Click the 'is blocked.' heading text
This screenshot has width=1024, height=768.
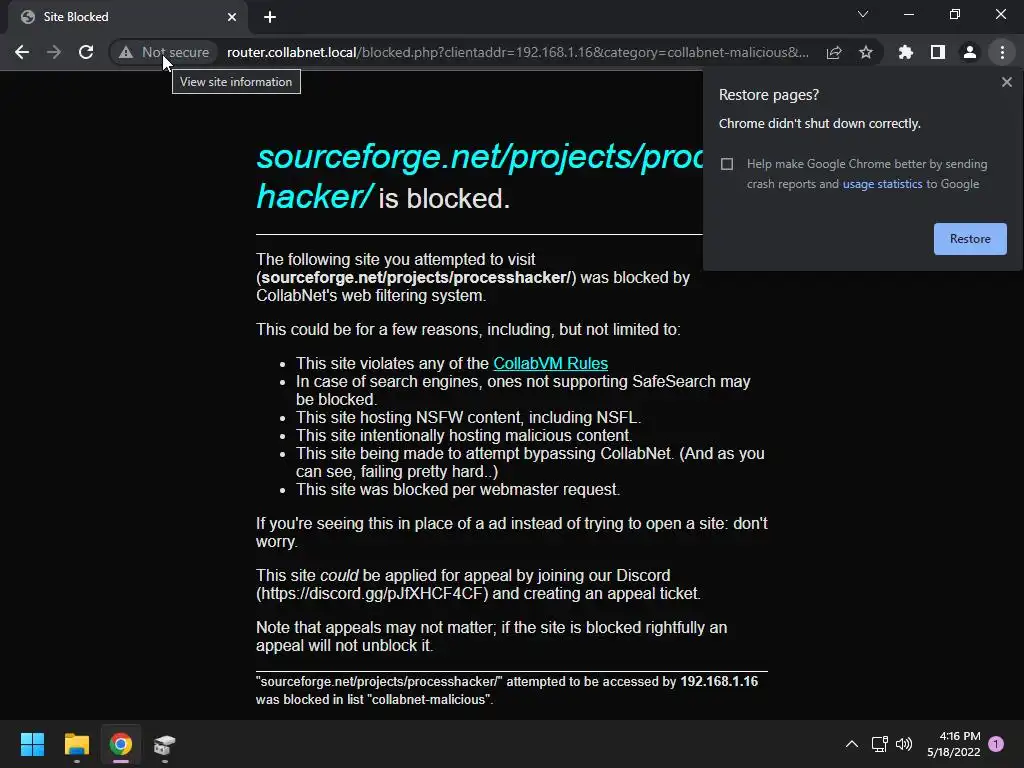pyautogui.click(x=444, y=199)
